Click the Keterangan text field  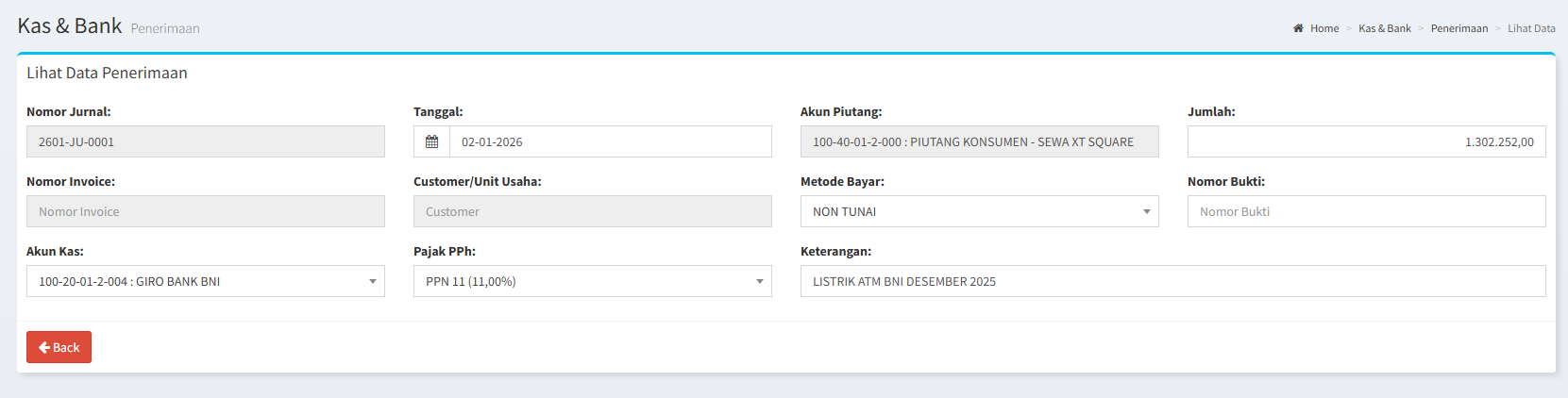tap(1172, 281)
